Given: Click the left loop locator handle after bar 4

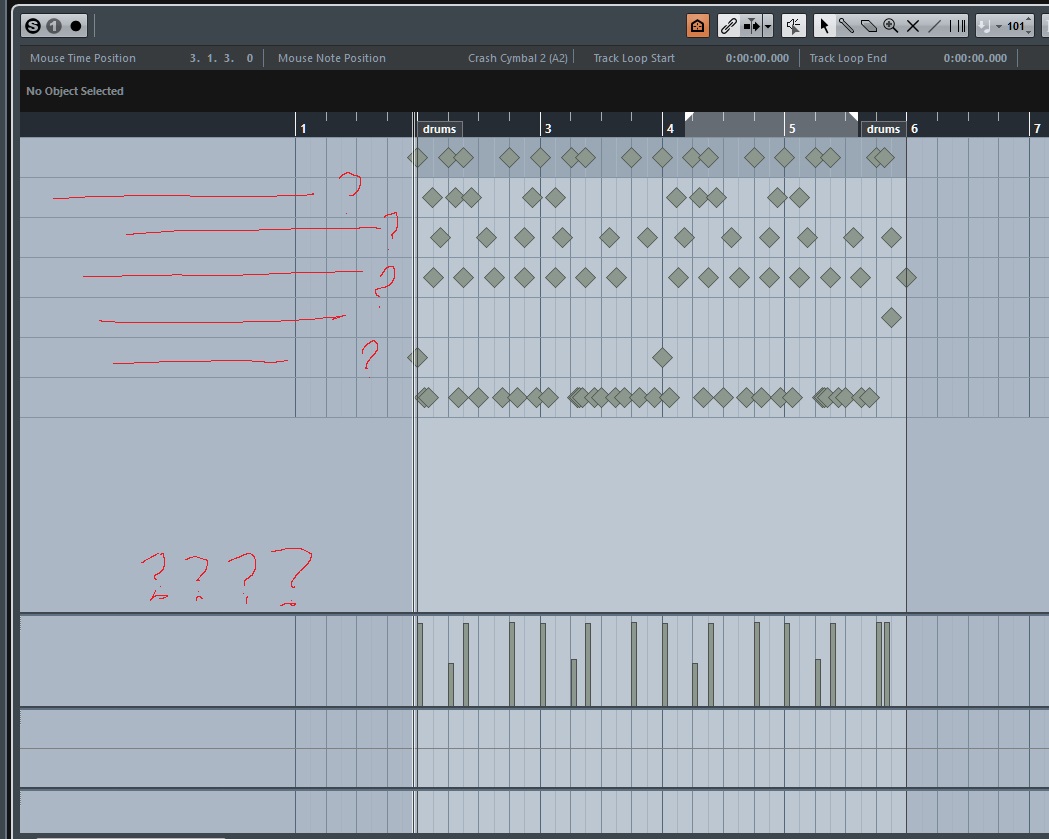Looking at the screenshot, I should [689, 117].
